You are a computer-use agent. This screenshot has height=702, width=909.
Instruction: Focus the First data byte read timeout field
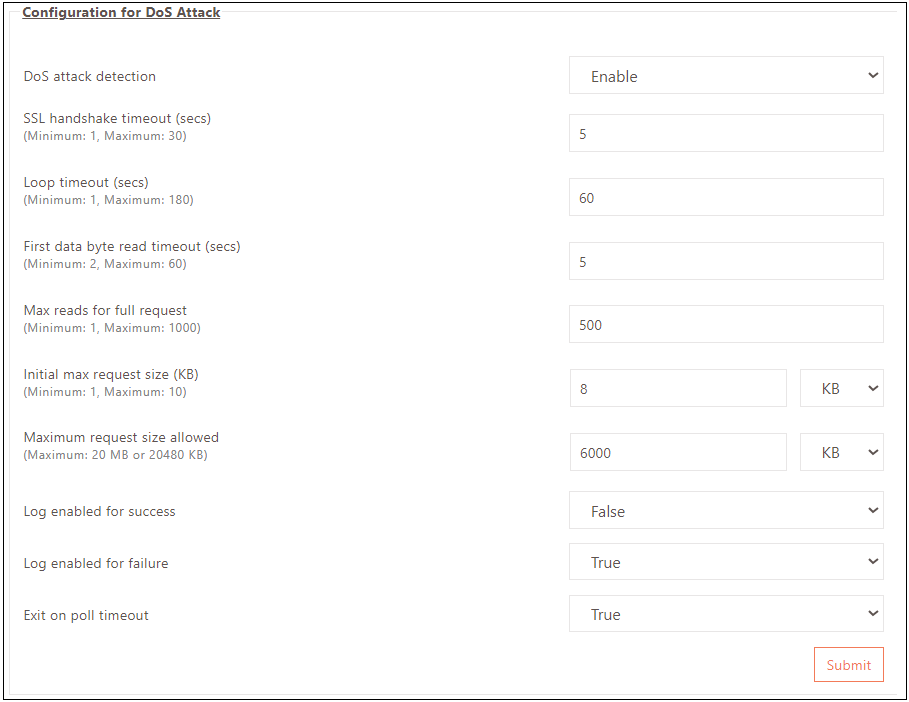[x=726, y=262]
